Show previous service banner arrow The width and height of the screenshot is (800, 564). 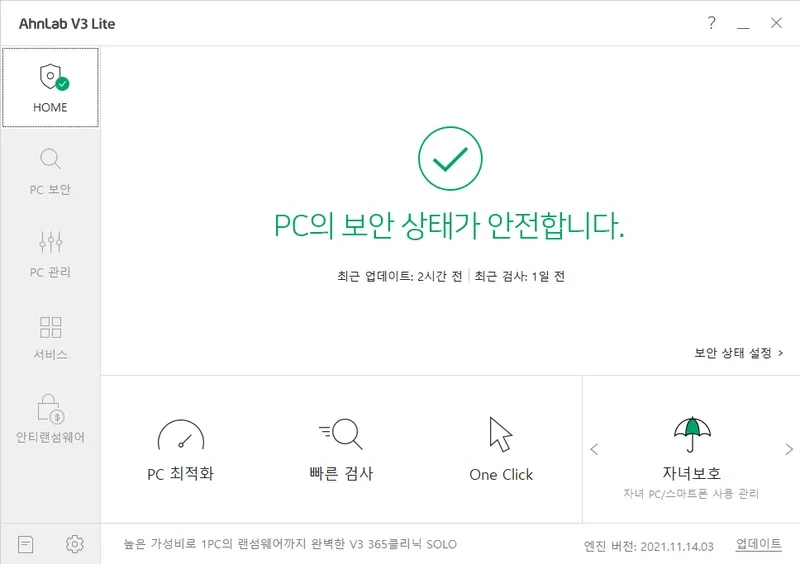[594, 449]
